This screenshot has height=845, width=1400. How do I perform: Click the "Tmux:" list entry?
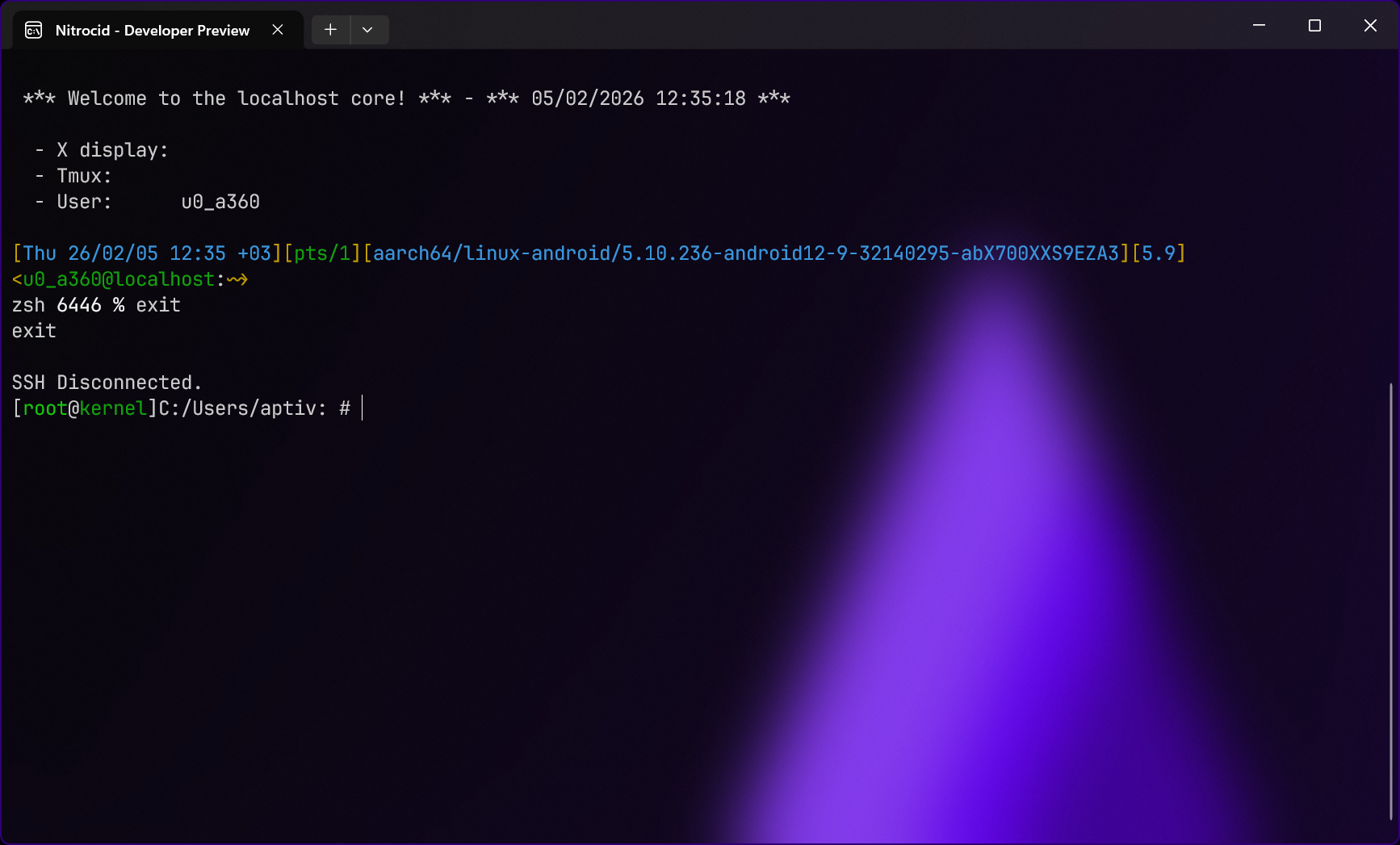84,176
